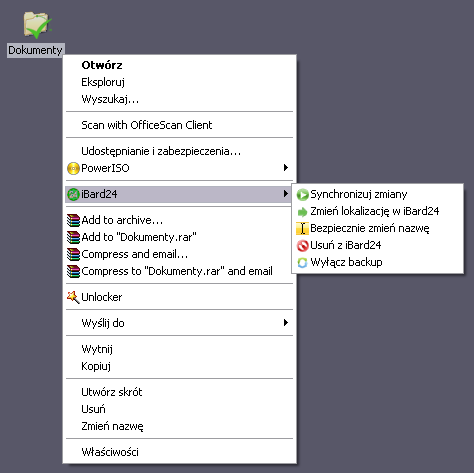Click the Unlocker magic wand icon
The width and height of the screenshot is (474, 473).
pos(73,297)
